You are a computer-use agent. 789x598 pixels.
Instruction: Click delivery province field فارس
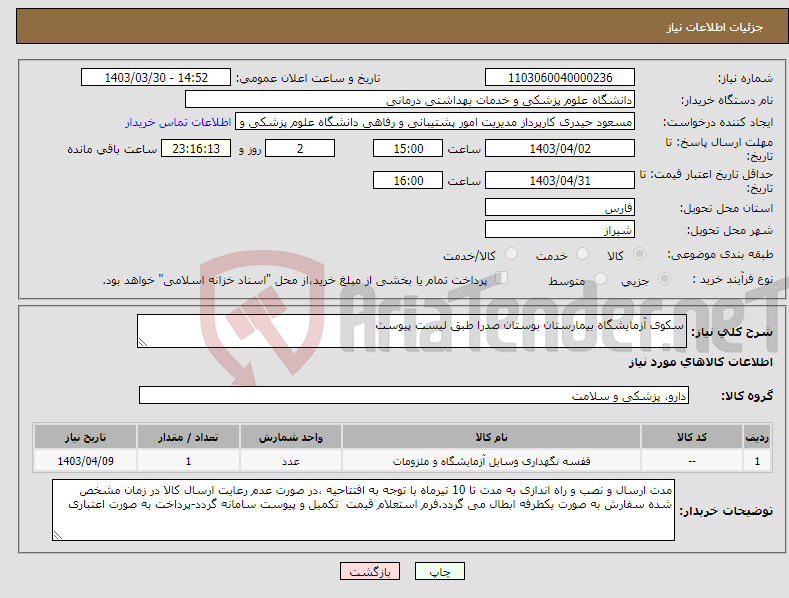tap(560, 207)
